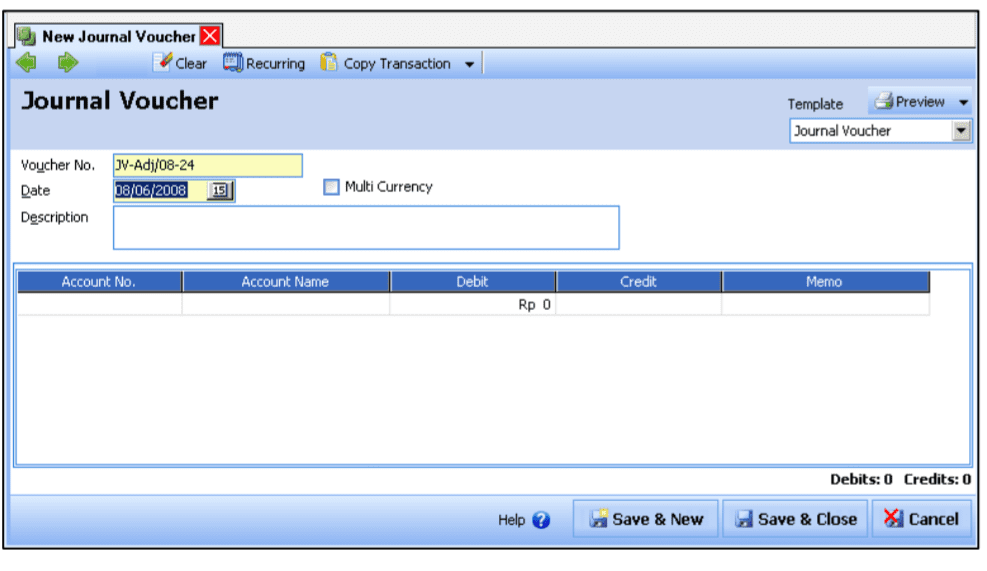Click the green back arrow icon

pyautogui.click(x=27, y=63)
